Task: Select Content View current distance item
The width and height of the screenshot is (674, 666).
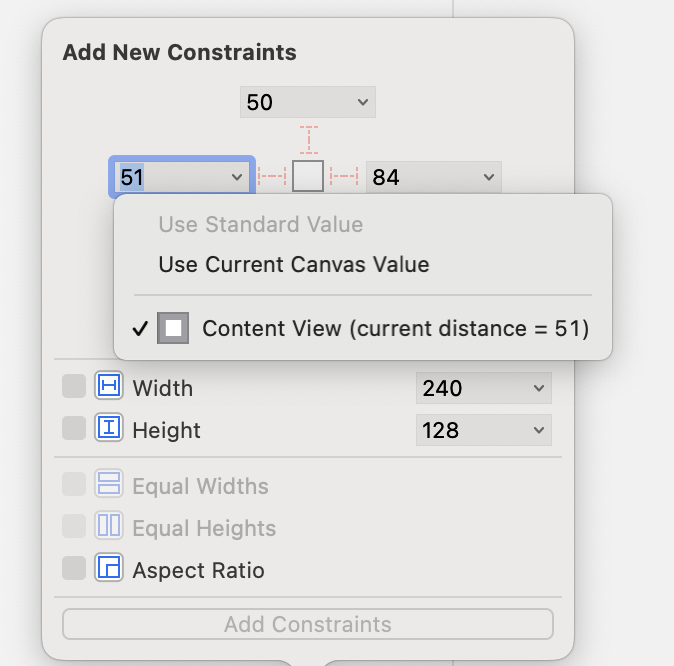Action: [x=394, y=328]
